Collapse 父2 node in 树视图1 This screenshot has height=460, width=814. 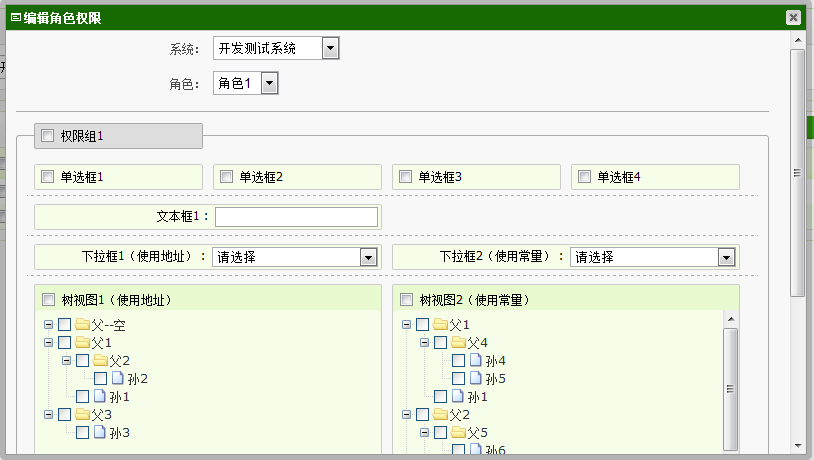[x=66, y=360]
